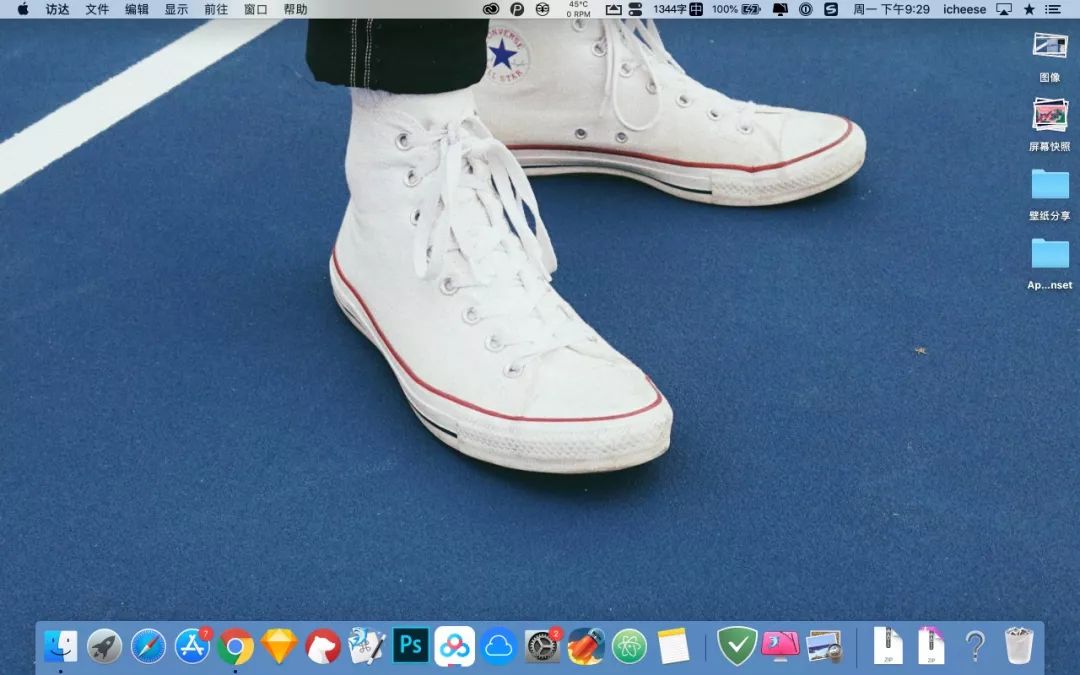Viewport: 1080px width, 675px height.
Task: Open the Apple menu
Action: pyautogui.click(x=23, y=9)
